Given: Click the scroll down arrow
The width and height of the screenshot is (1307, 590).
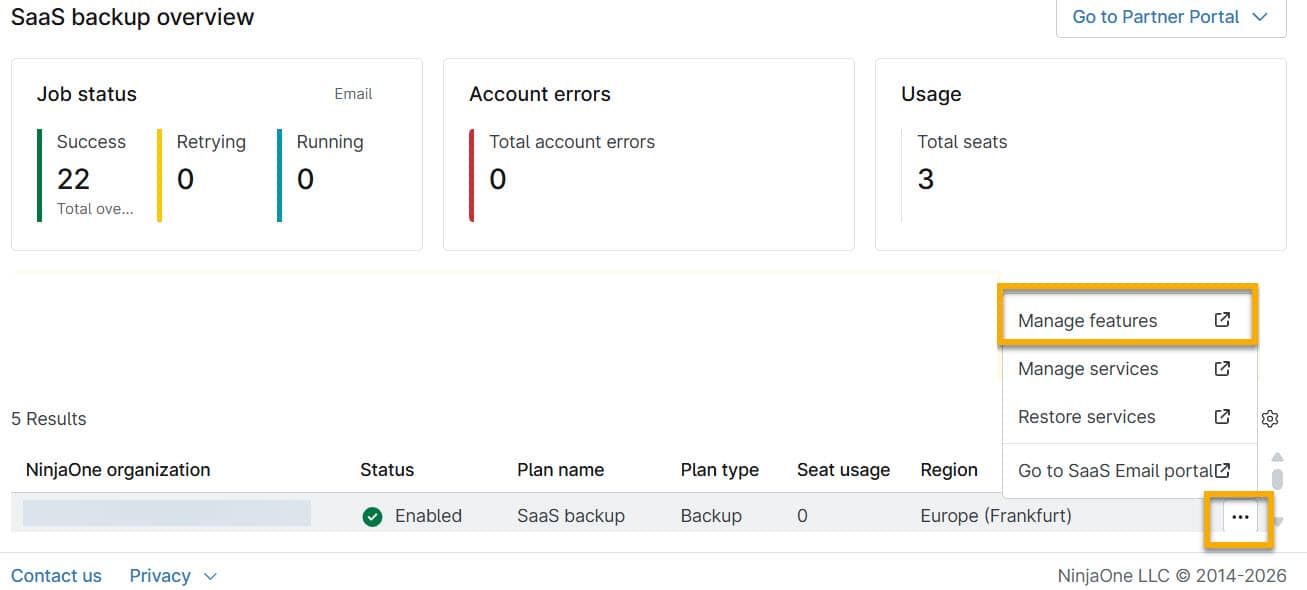Looking at the screenshot, I should pos(1277,521).
